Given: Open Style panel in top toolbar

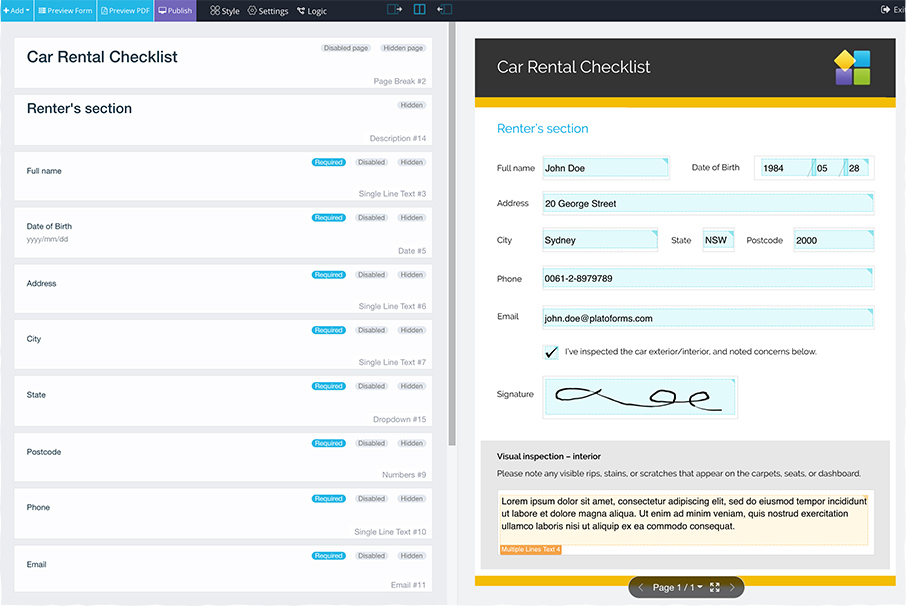Looking at the screenshot, I should point(225,11).
